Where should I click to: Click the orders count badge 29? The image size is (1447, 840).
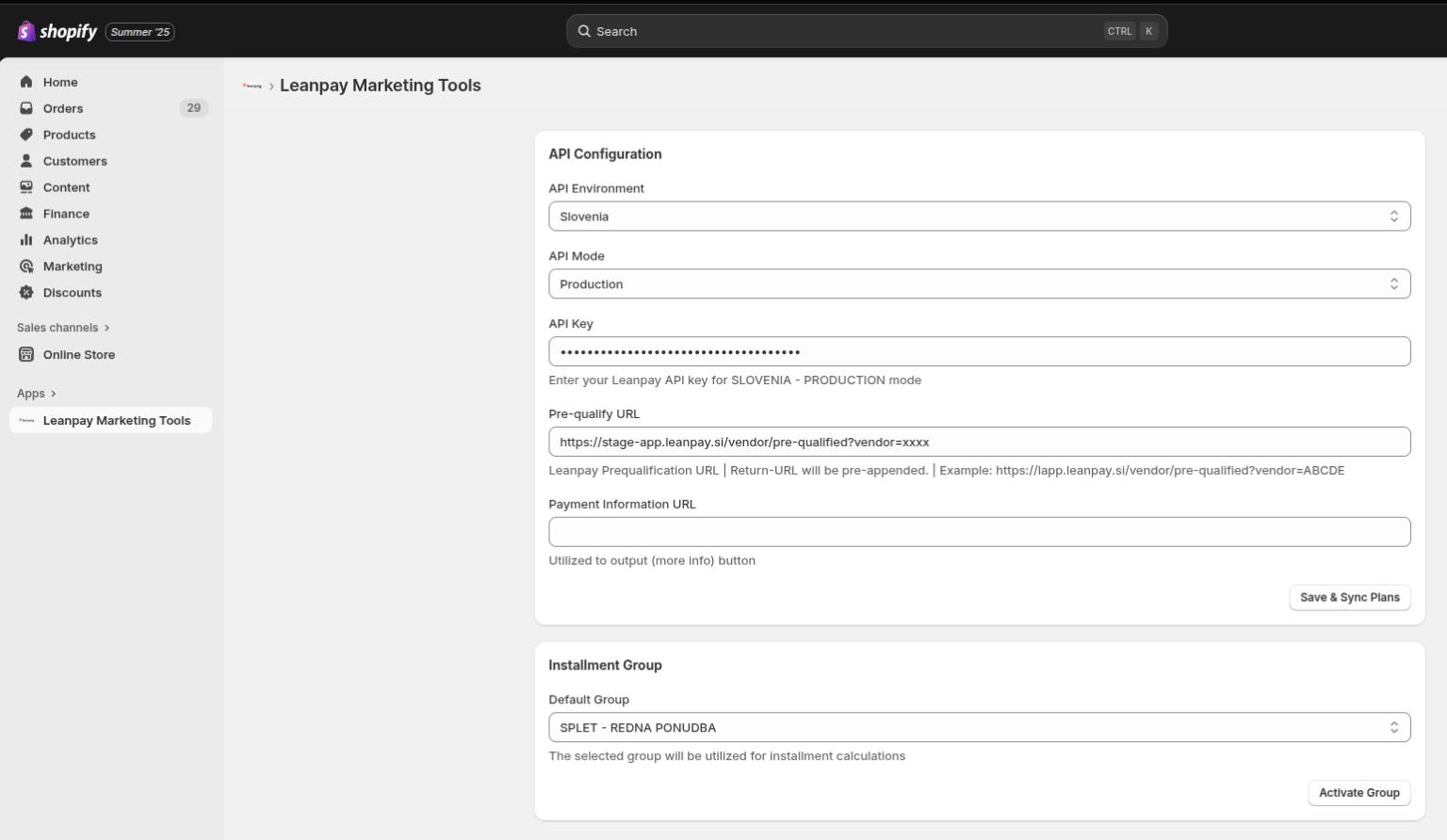193,108
